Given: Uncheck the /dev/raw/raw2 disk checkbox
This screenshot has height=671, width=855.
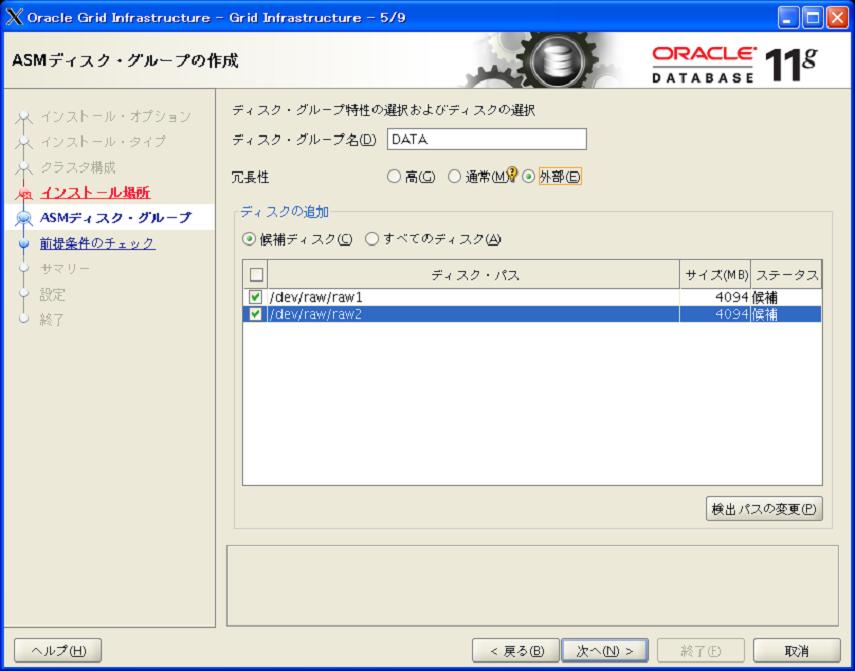Looking at the screenshot, I should point(255,315).
